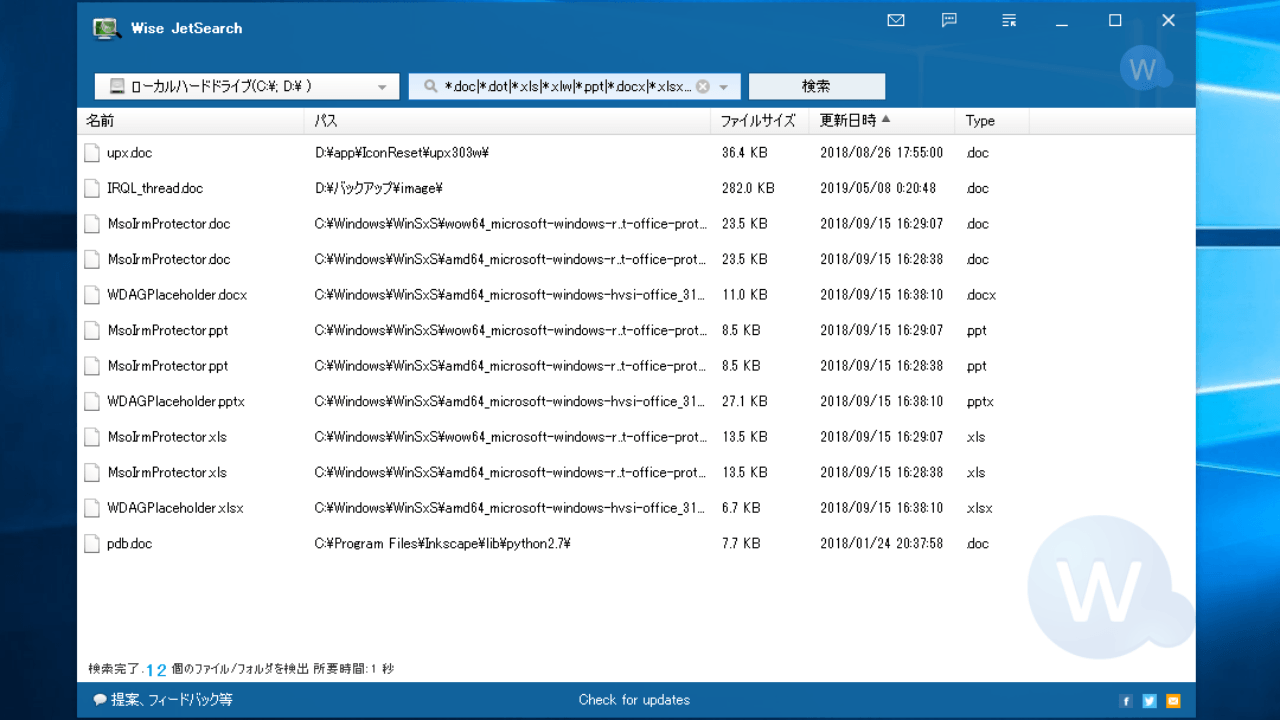Clear the search filter with the X icon

[703, 87]
